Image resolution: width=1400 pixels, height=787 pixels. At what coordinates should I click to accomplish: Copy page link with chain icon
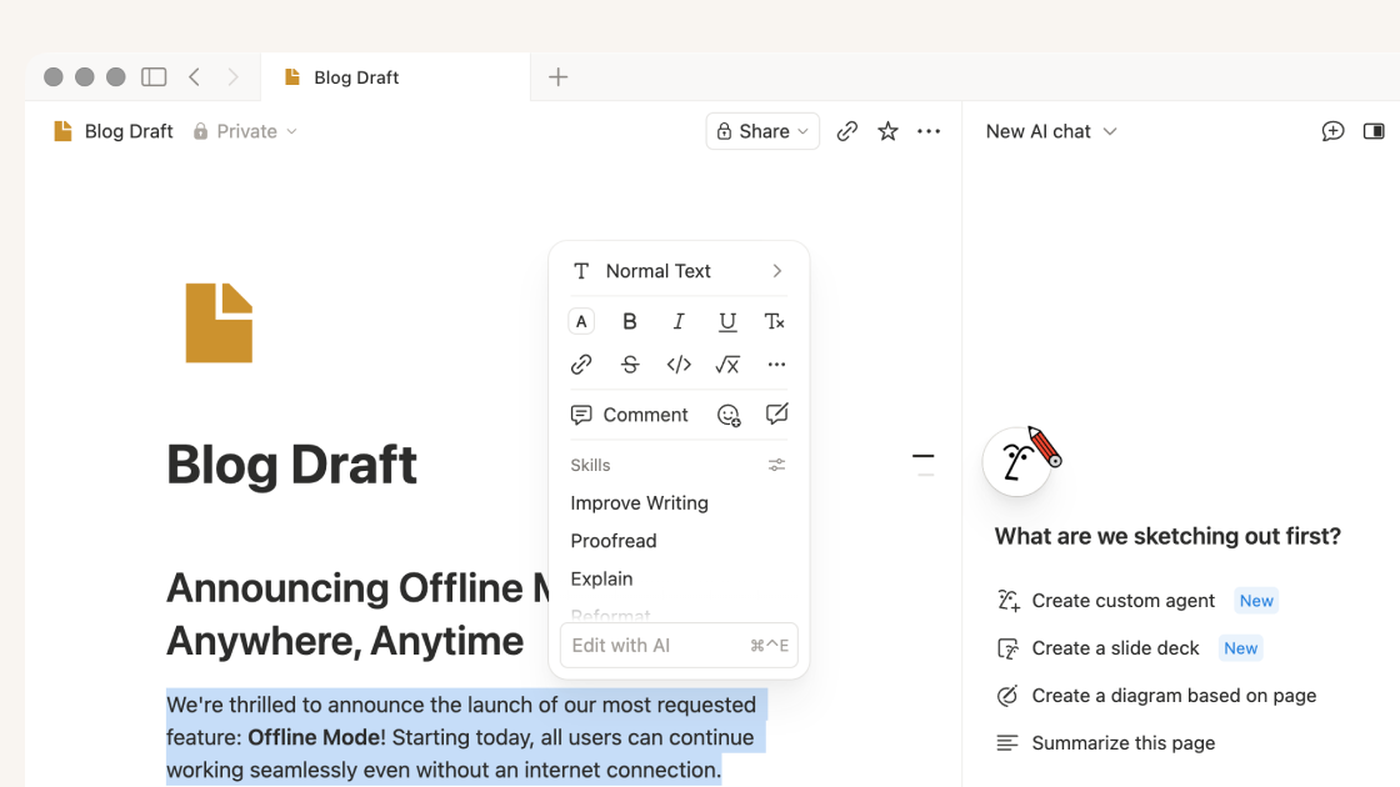click(x=847, y=131)
